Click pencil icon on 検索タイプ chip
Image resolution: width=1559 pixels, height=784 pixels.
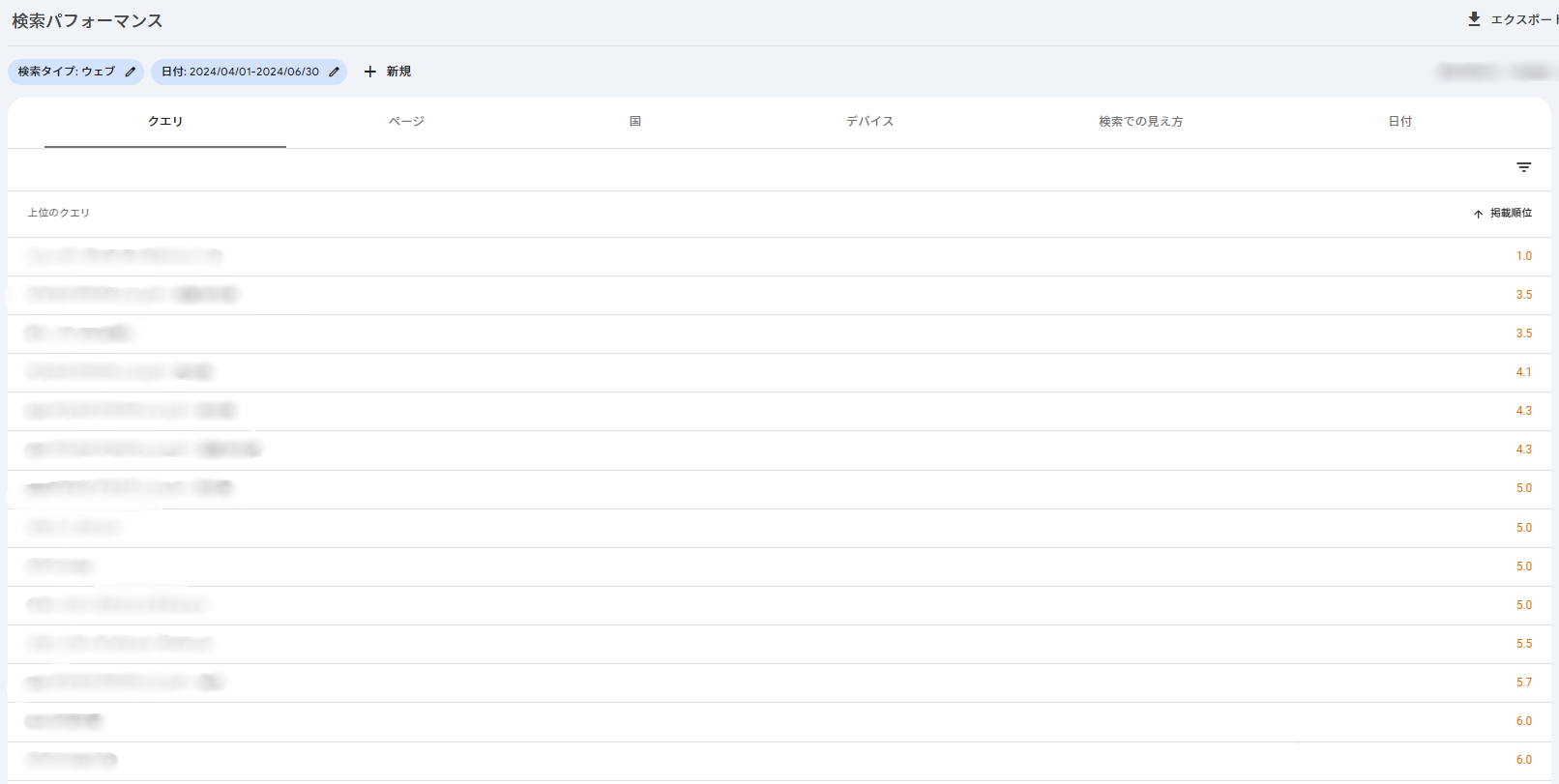click(x=131, y=72)
